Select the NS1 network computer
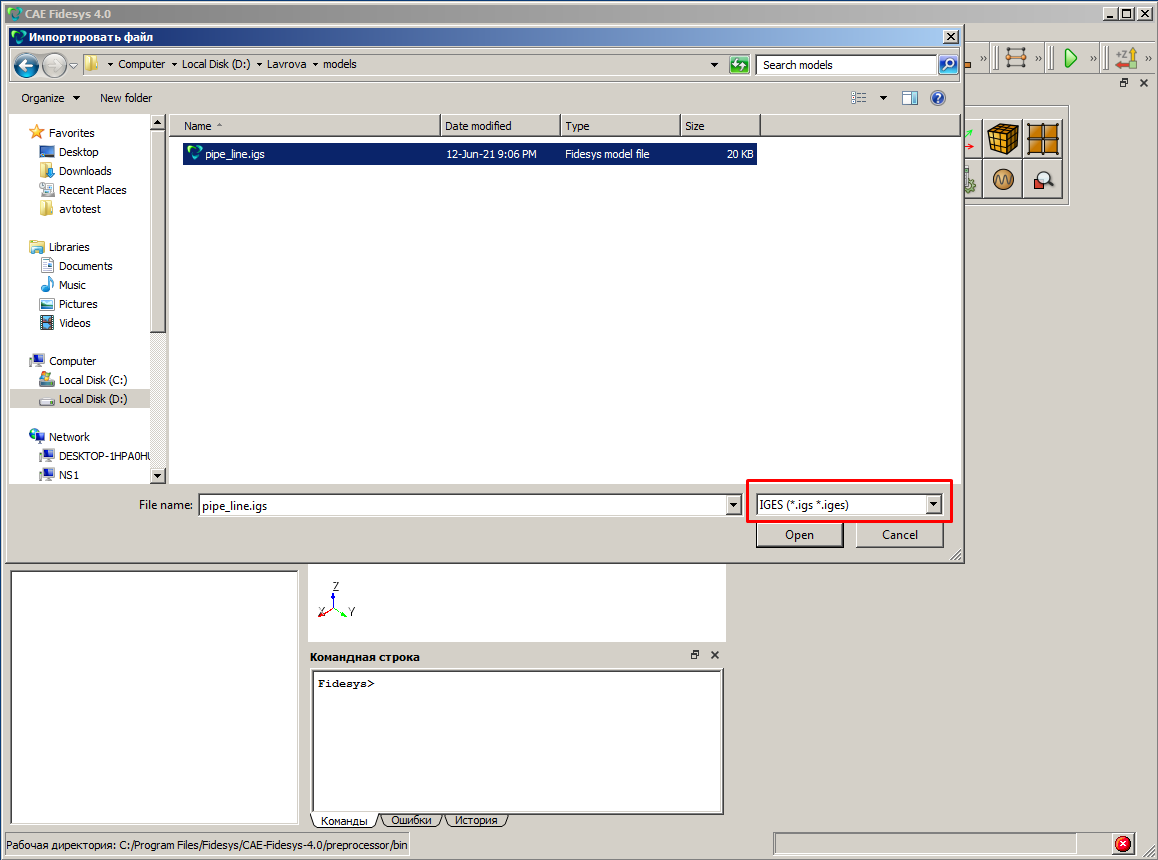This screenshot has width=1158, height=860. coord(69,475)
